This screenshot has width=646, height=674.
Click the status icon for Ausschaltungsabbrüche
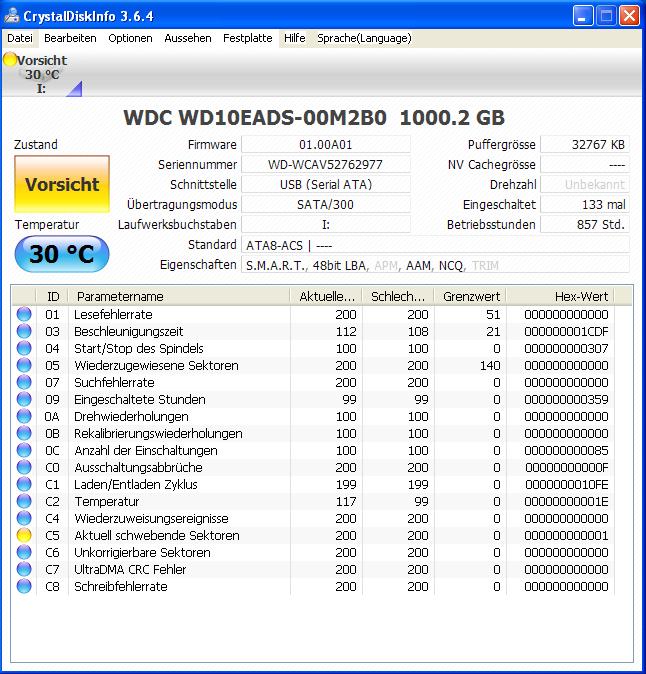[24, 467]
